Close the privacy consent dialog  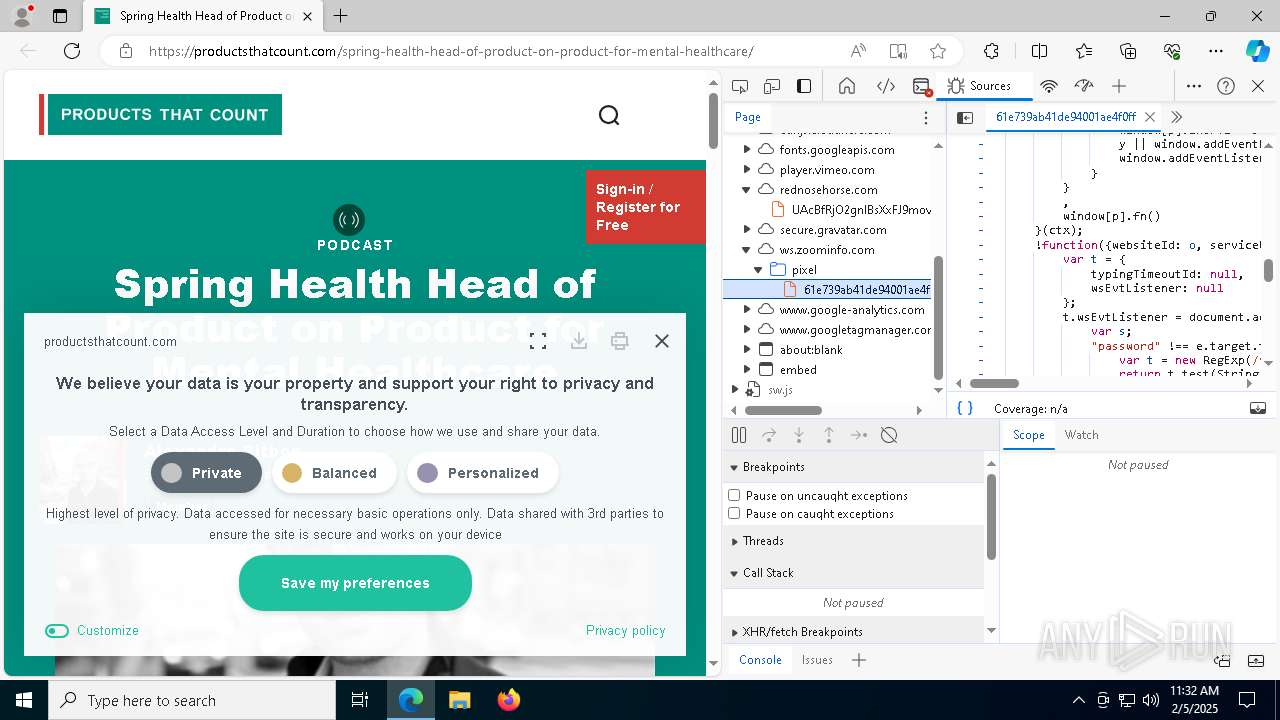pos(662,341)
